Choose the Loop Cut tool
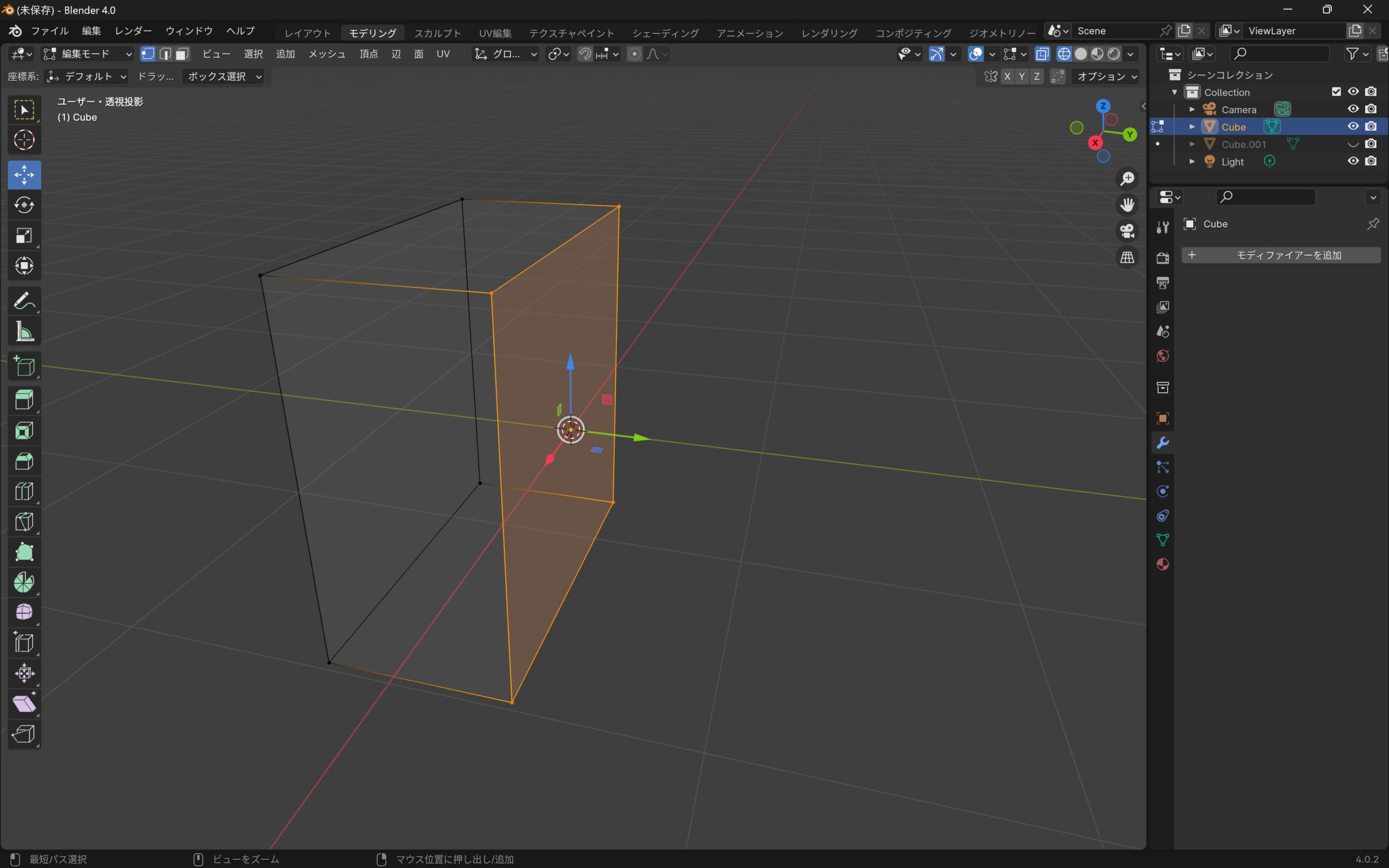The height and width of the screenshot is (868, 1389). (24, 492)
